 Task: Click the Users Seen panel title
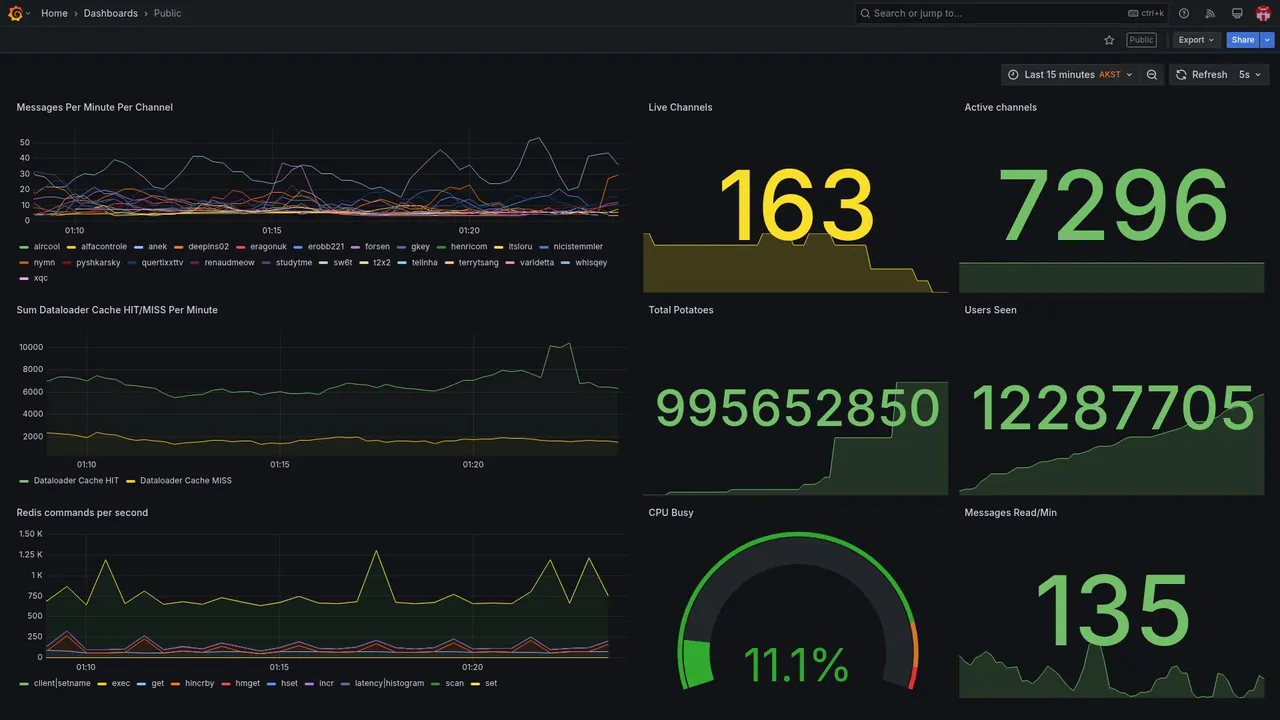(x=990, y=310)
